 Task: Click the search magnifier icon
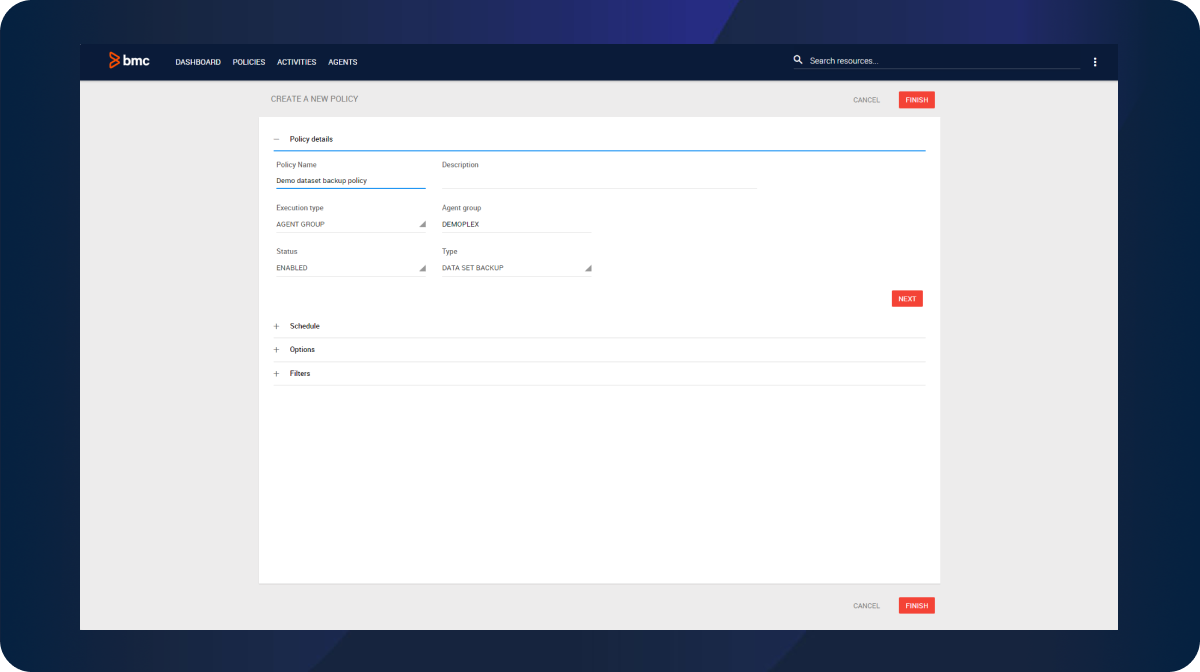pyautogui.click(x=798, y=60)
